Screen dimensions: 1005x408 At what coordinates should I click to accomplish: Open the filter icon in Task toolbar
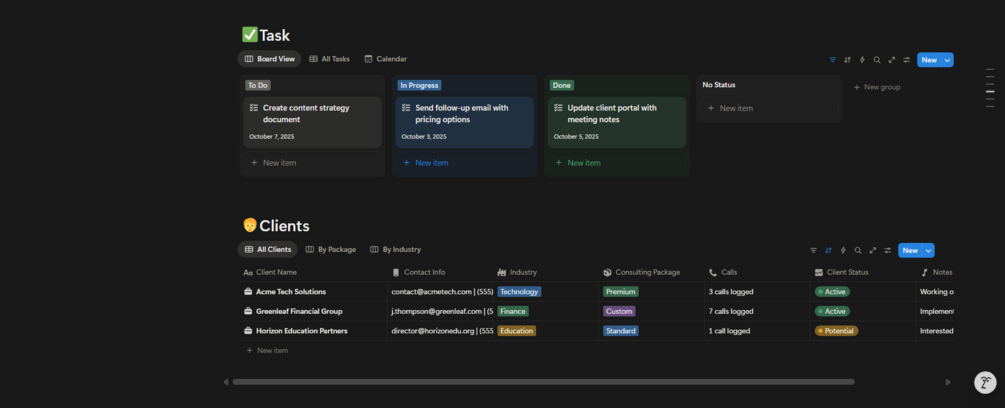(x=832, y=60)
